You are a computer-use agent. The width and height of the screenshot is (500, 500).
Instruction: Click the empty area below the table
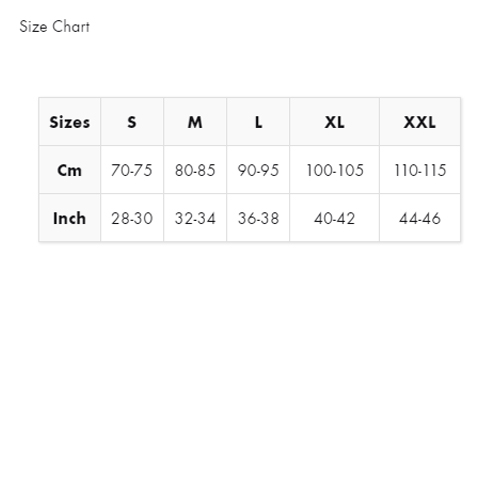(250, 367)
